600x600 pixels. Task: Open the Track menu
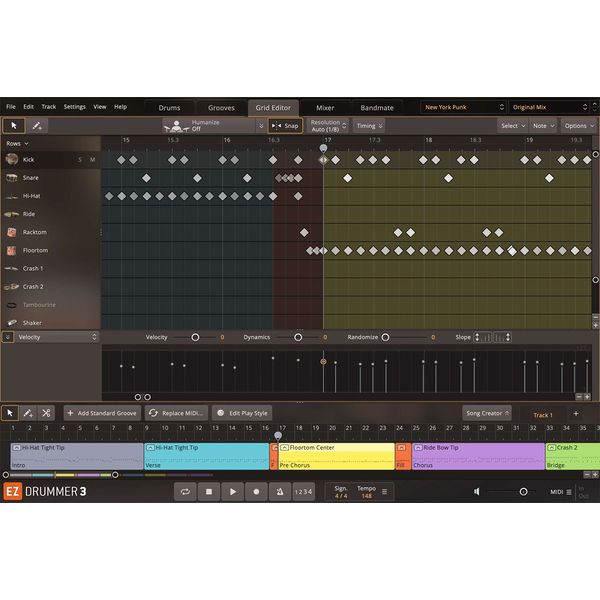(49, 107)
